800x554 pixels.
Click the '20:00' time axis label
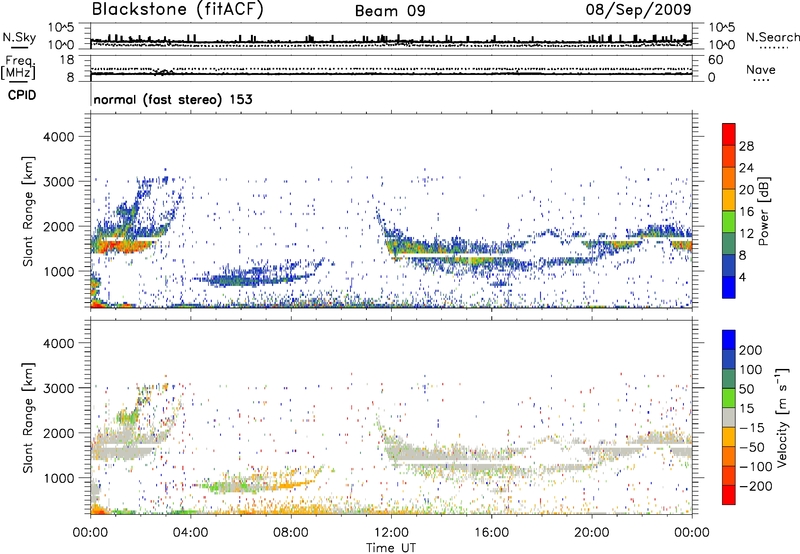tap(592, 533)
